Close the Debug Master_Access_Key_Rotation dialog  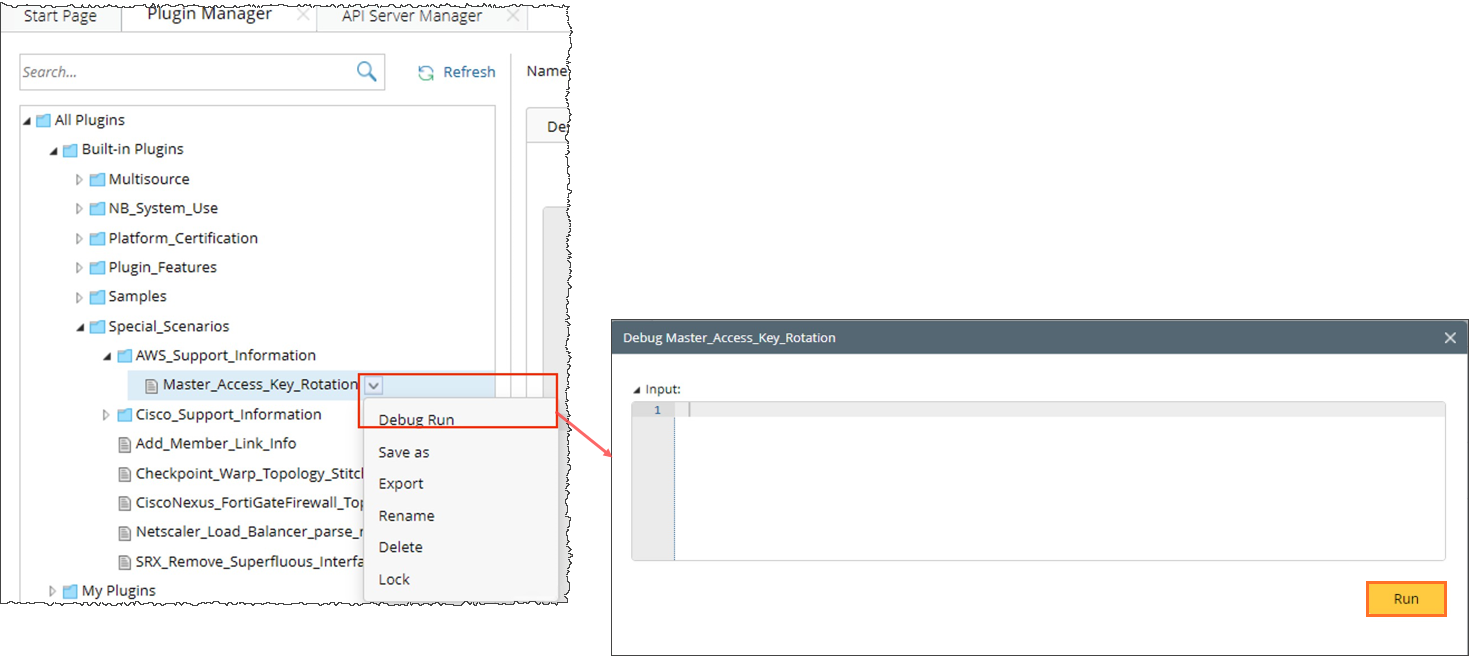(1450, 338)
